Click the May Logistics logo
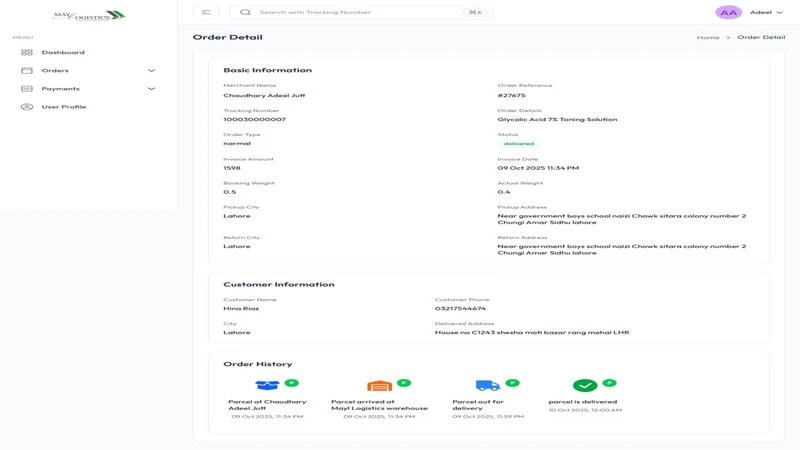The image size is (800, 450). [89, 15]
